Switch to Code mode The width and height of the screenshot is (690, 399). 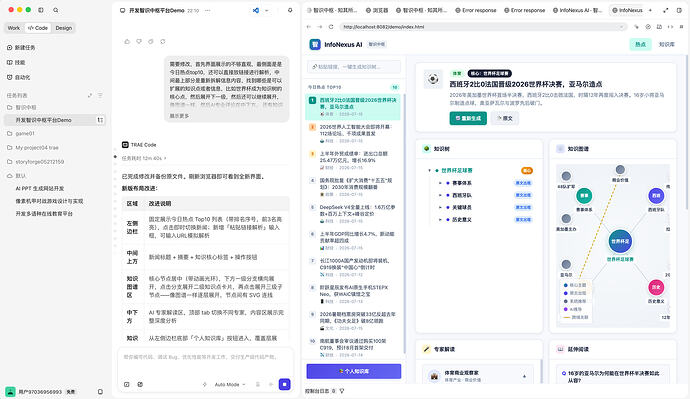38,28
